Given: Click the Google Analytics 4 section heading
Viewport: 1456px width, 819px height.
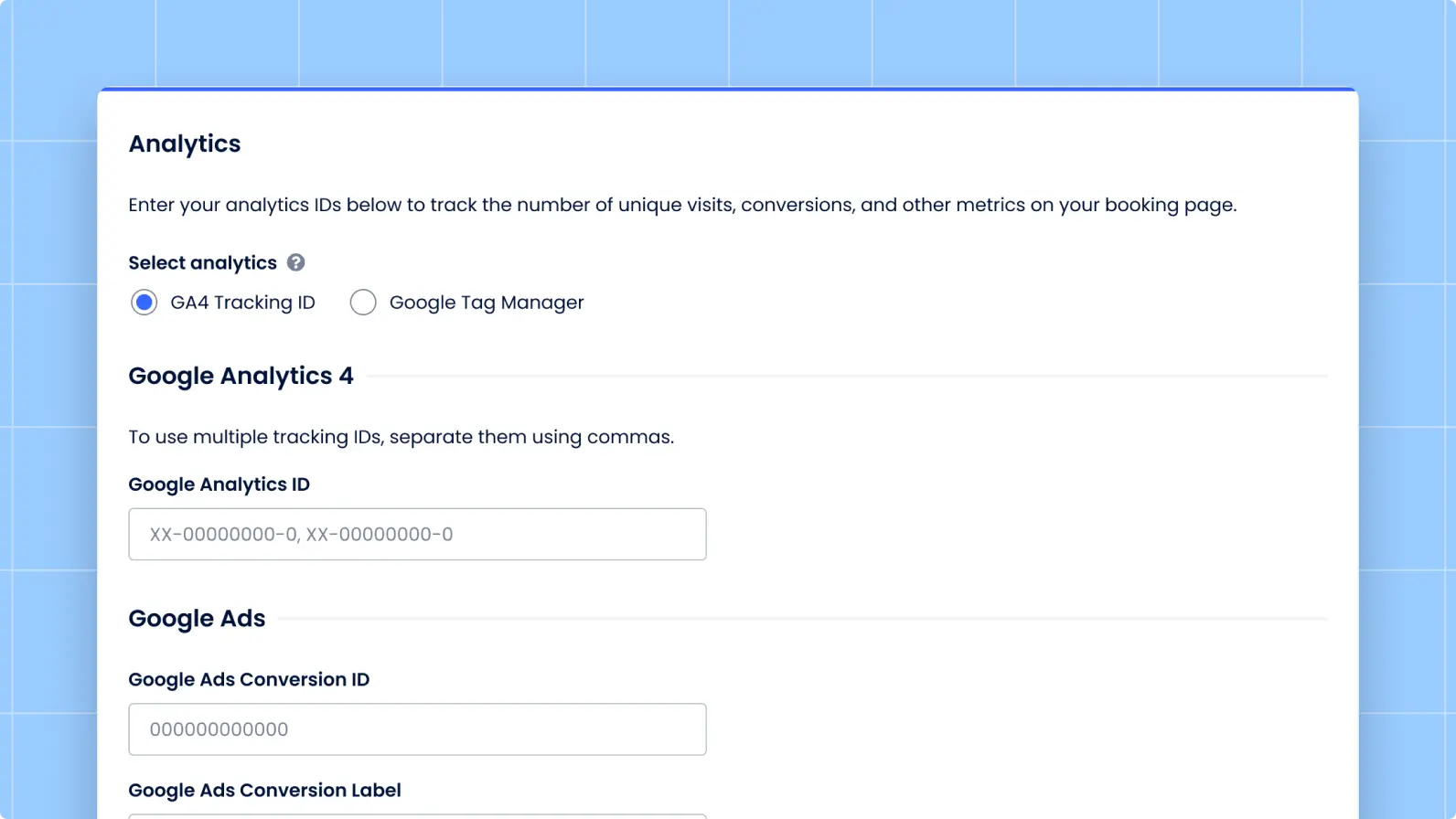Looking at the screenshot, I should (241, 377).
